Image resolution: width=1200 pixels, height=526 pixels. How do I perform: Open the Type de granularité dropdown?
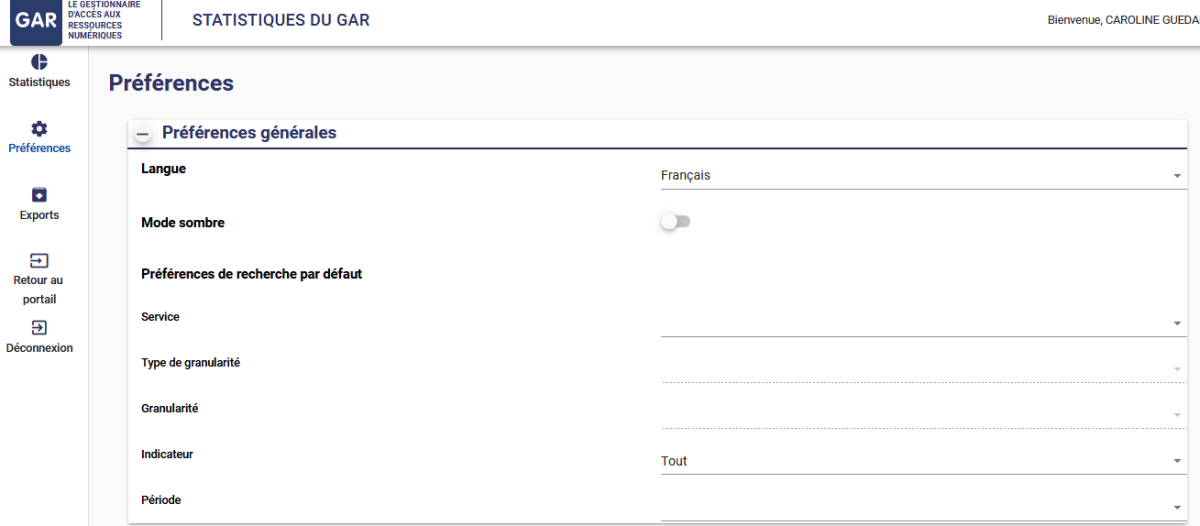(x=920, y=368)
